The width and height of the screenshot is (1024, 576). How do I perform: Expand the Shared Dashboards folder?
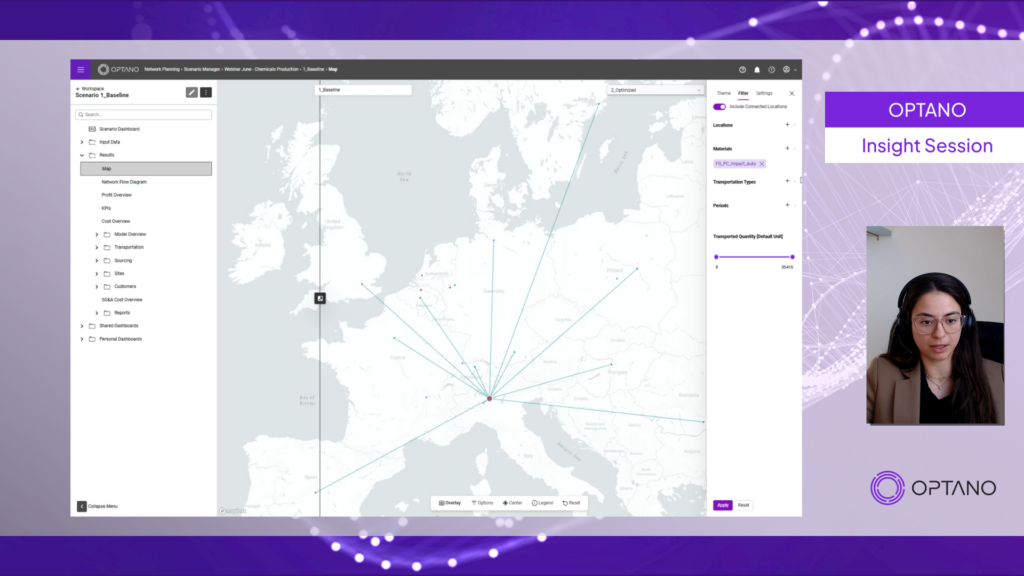click(82, 325)
